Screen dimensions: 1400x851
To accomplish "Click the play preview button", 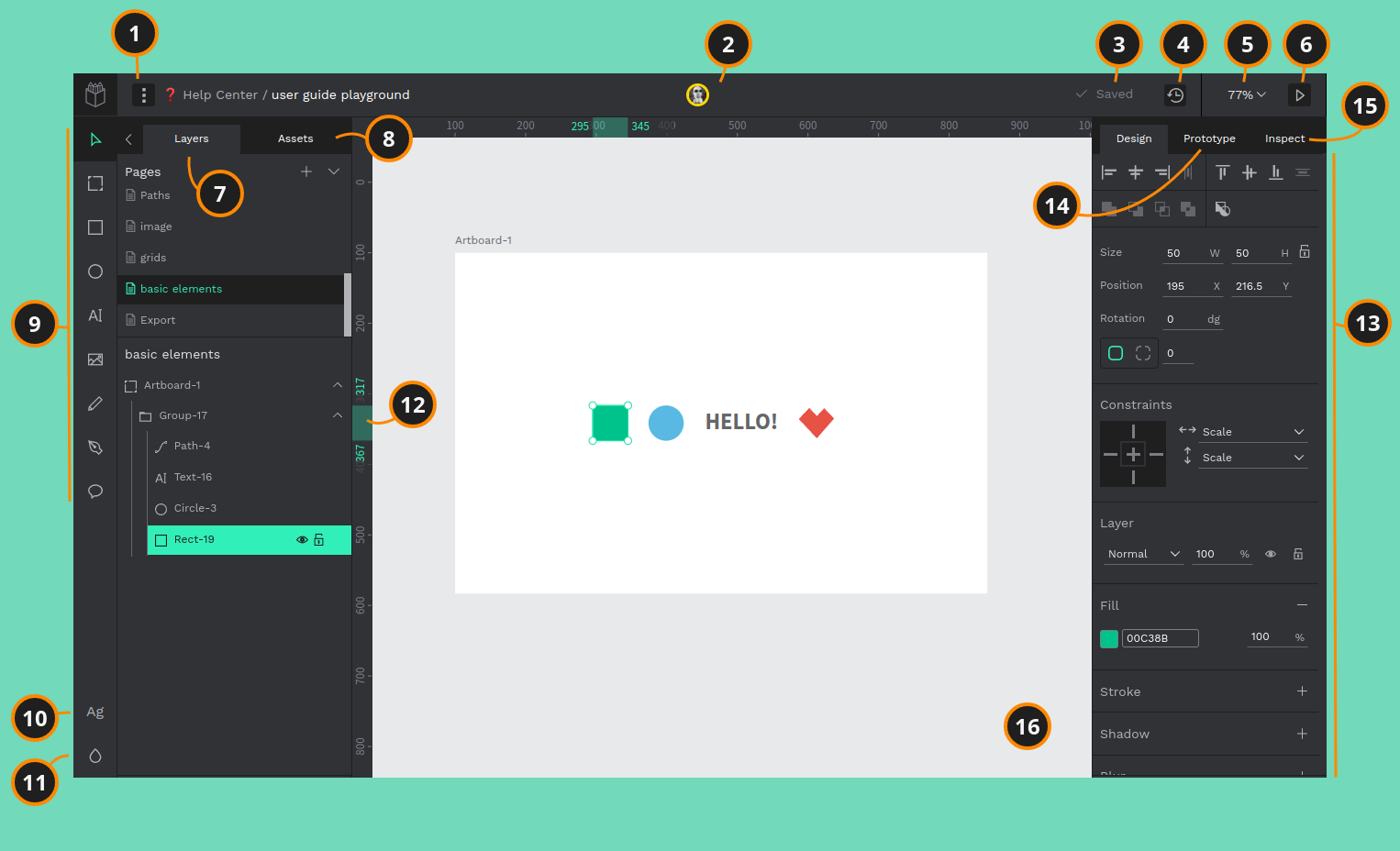I will 1299,94.
